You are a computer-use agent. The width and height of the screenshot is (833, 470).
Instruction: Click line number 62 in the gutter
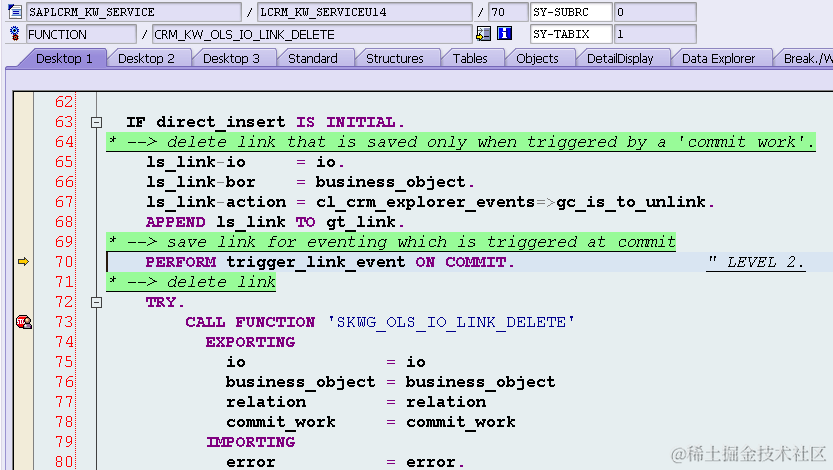coord(64,102)
